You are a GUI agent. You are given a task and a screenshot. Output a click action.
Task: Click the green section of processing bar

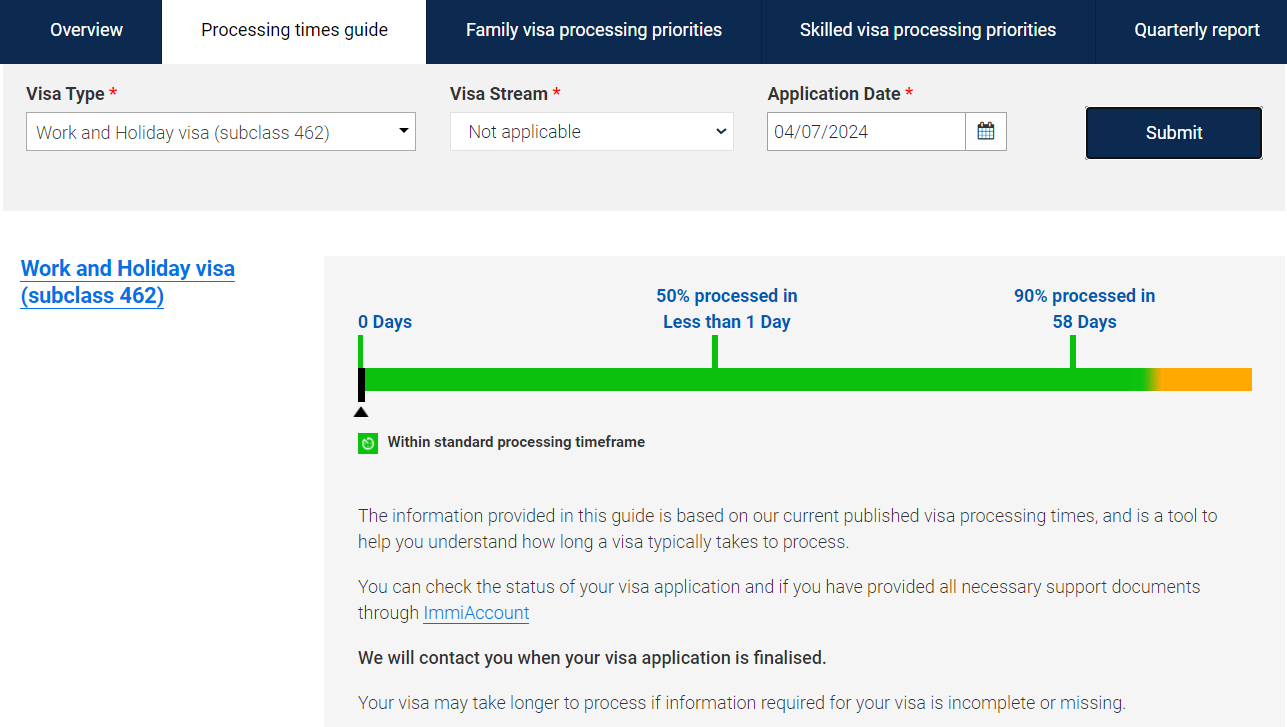[x=755, y=380]
